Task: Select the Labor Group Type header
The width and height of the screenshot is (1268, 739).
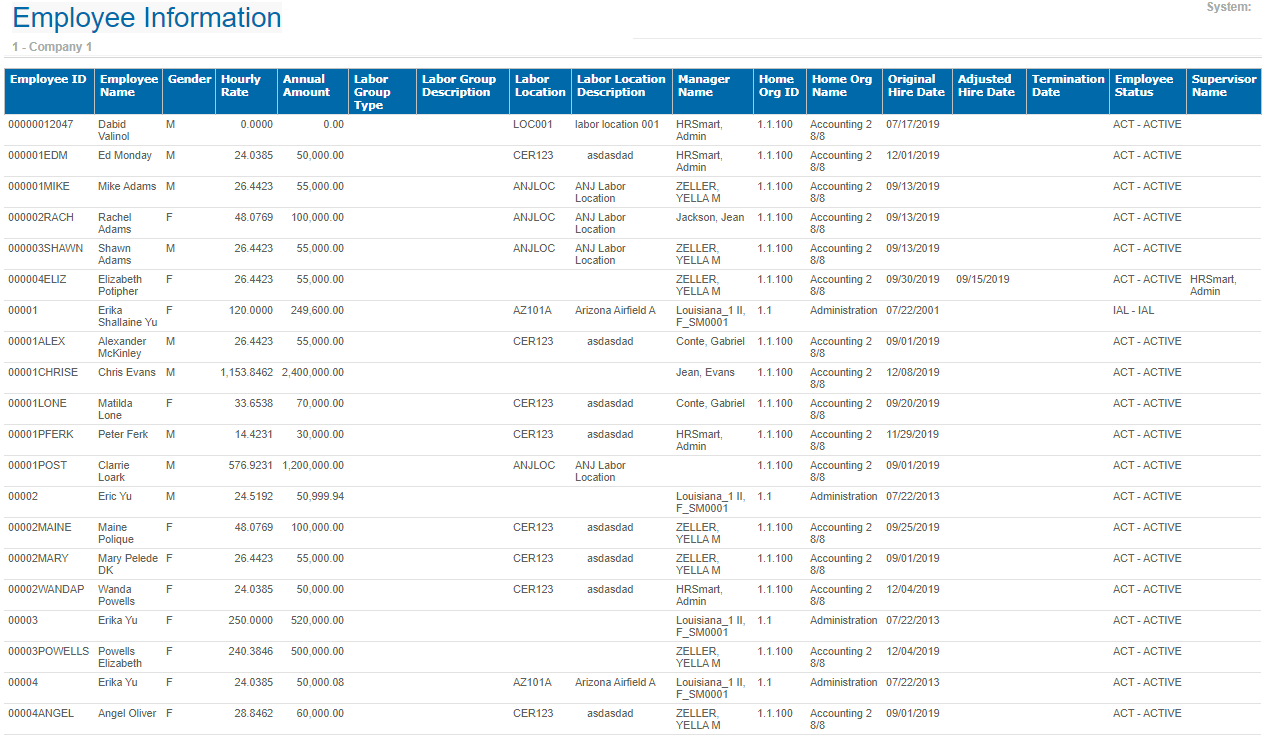Action: tap(371, 92)
